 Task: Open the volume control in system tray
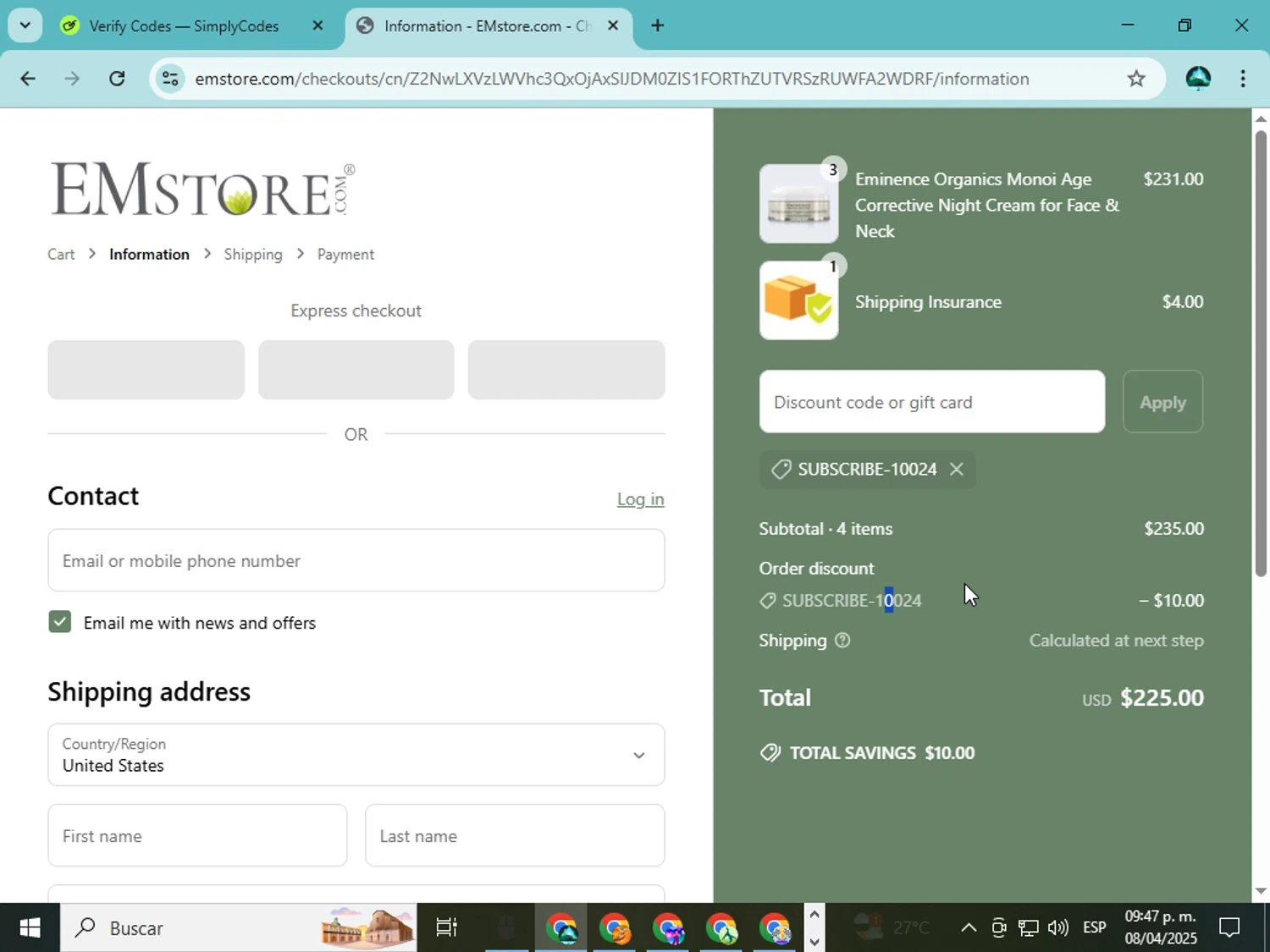tap(1057, 928)
